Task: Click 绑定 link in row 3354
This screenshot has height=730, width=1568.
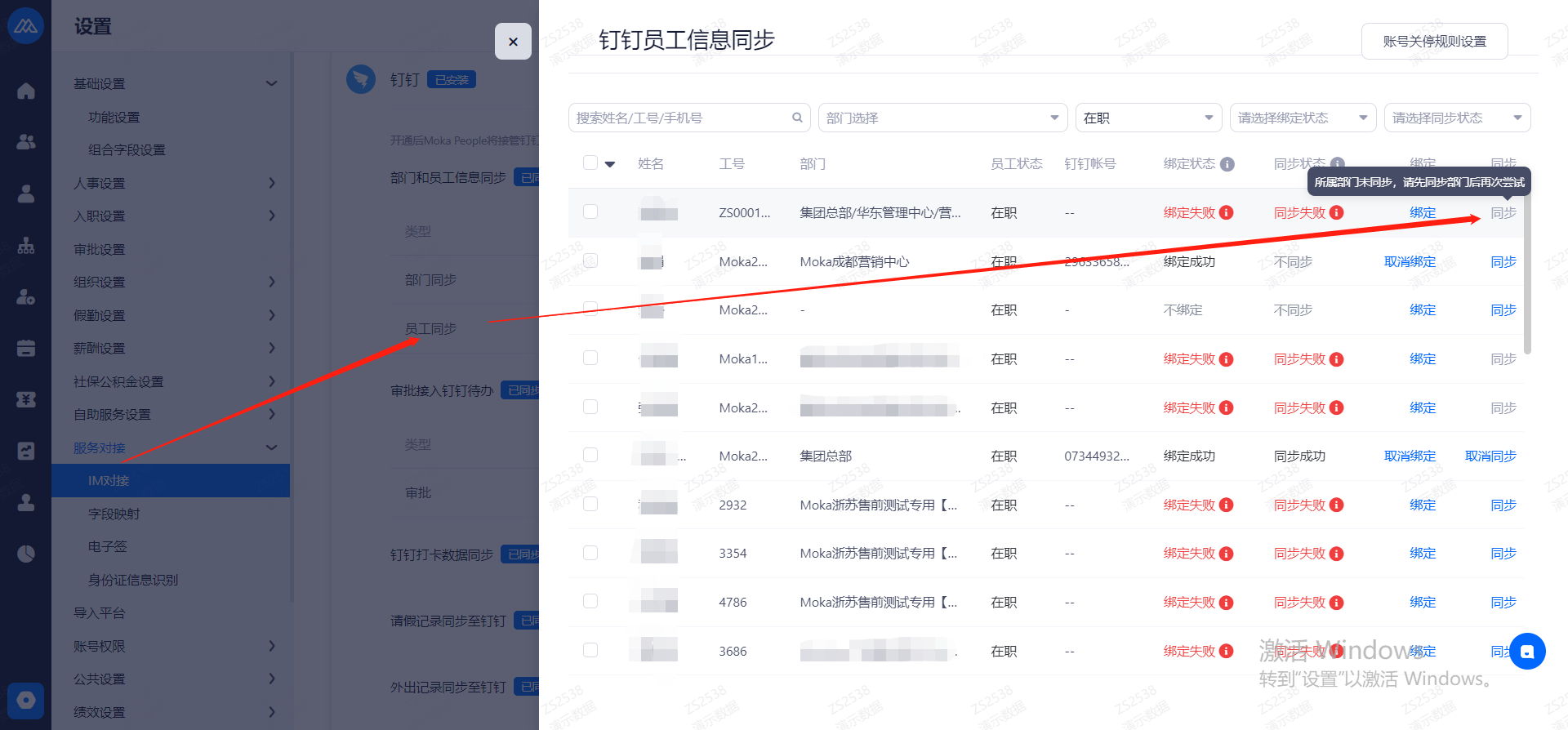Action: 1422,553
